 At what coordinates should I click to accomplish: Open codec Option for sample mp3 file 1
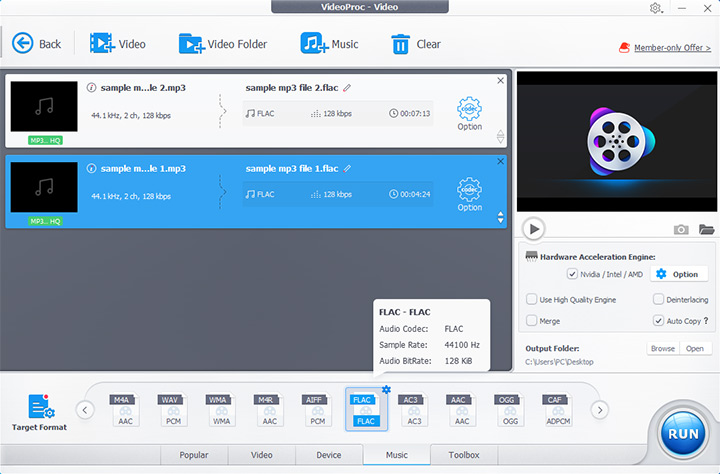tap(469, 194)
